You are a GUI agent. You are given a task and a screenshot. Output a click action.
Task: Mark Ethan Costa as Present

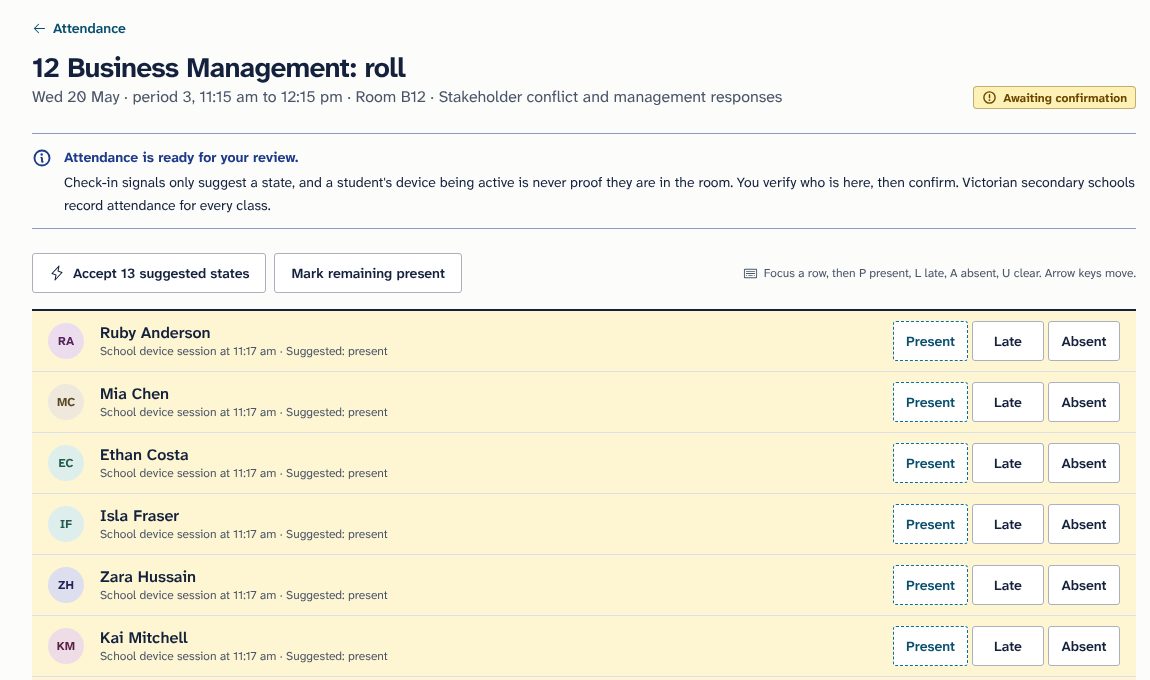[x=930, y=463]
